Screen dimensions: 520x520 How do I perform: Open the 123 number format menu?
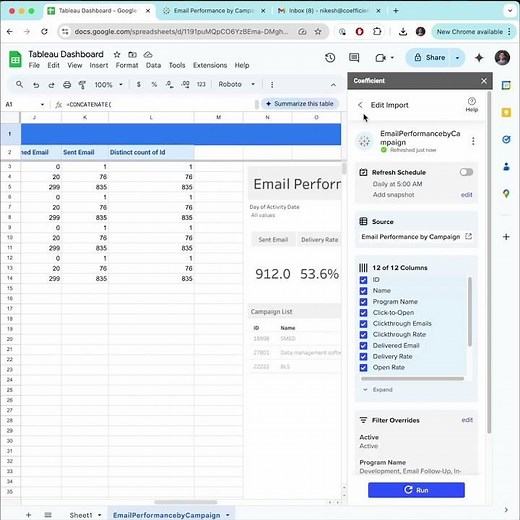(x=201, y=84)
